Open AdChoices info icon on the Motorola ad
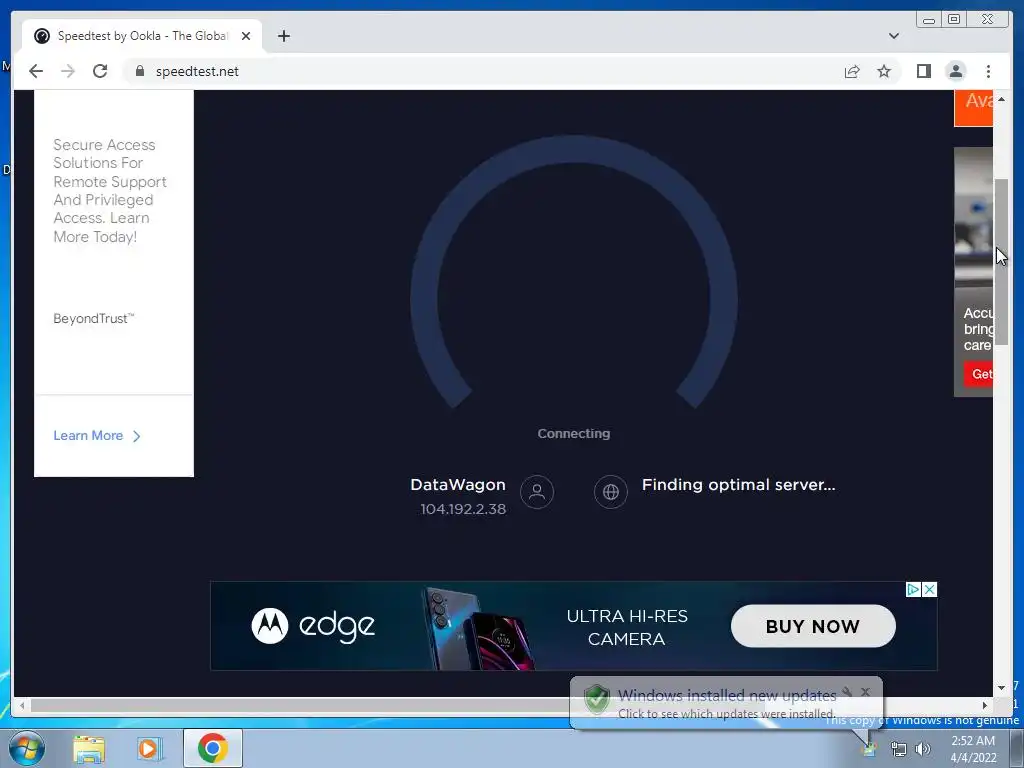Screen dimensions: 1024x768 click(913, 590)
